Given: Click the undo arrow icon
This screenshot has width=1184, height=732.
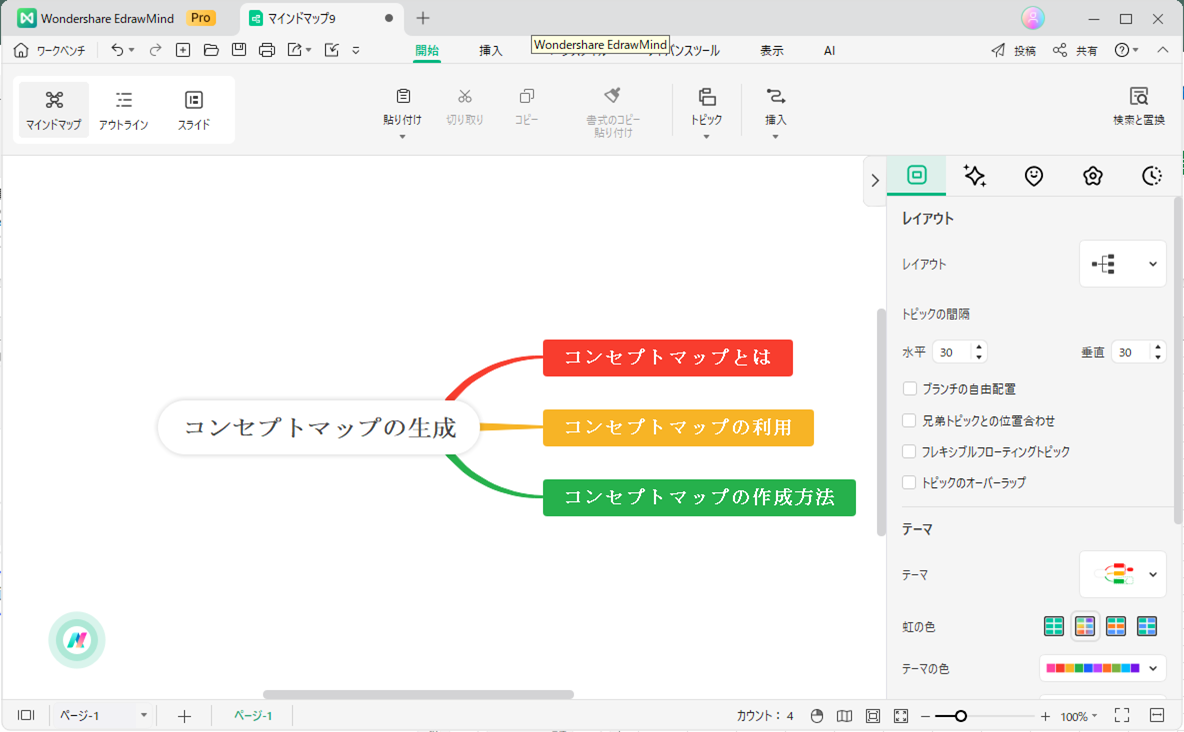Looking at the screenshot, I should 117,50.
